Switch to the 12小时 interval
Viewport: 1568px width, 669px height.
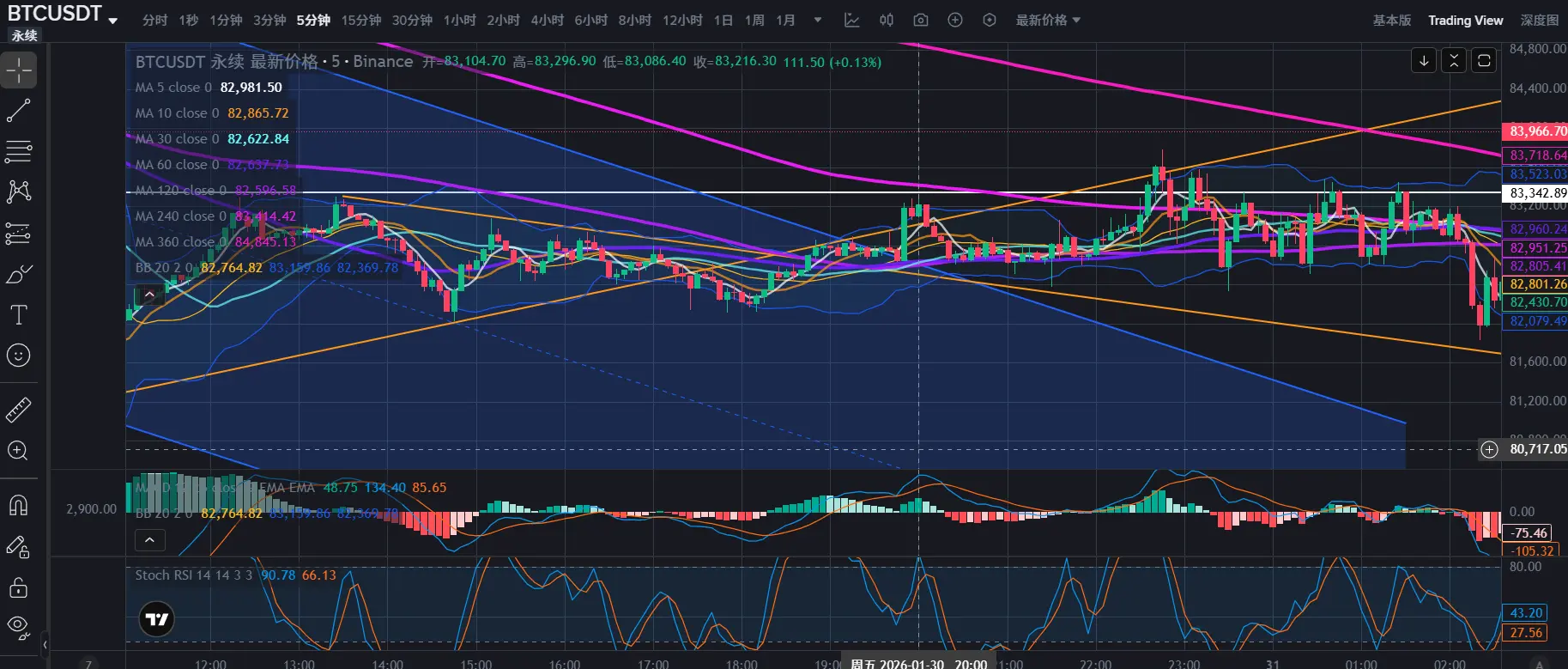tap(682, 20)
